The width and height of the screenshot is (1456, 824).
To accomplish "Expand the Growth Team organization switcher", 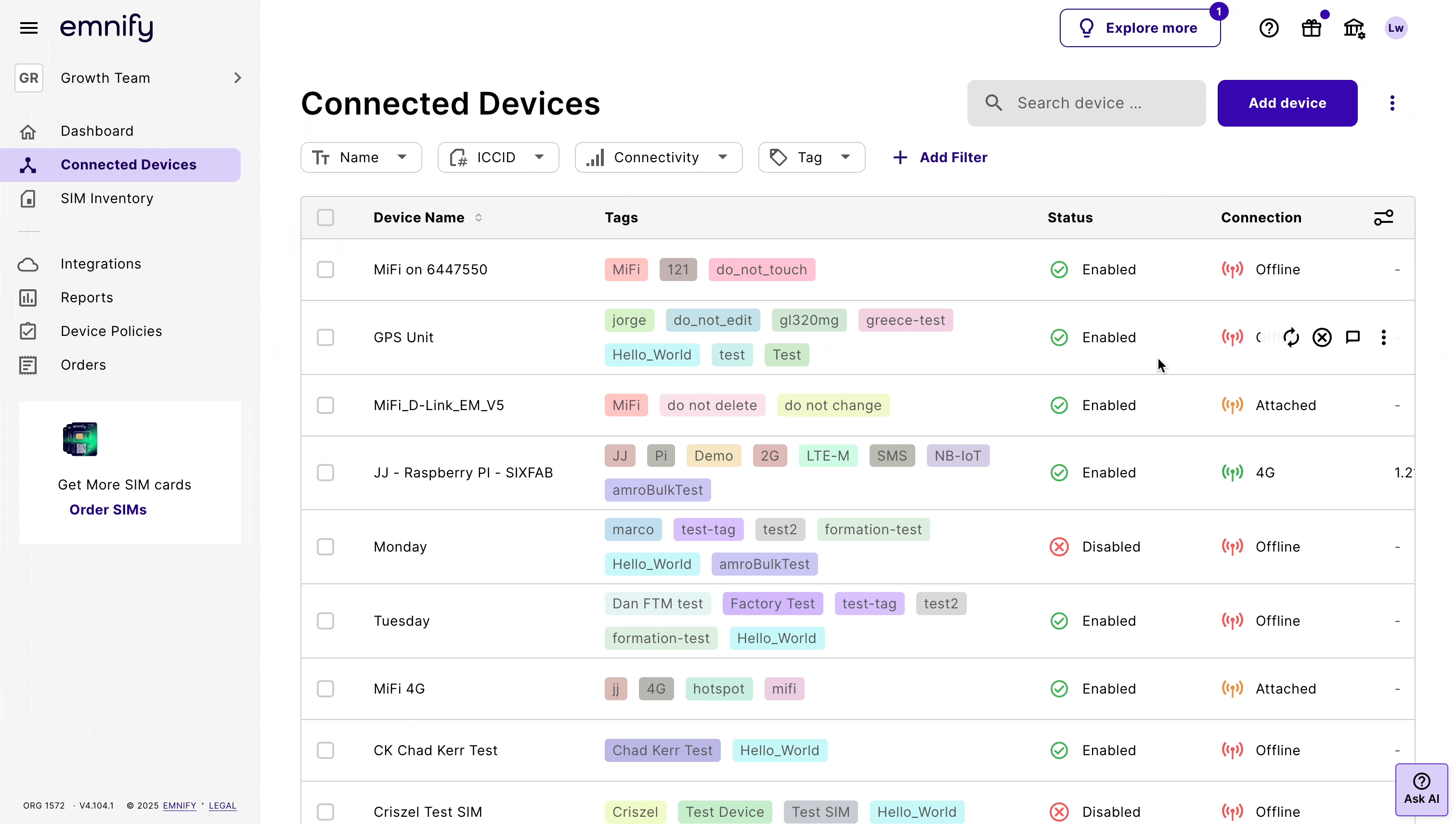I will [x=129, y=78].
